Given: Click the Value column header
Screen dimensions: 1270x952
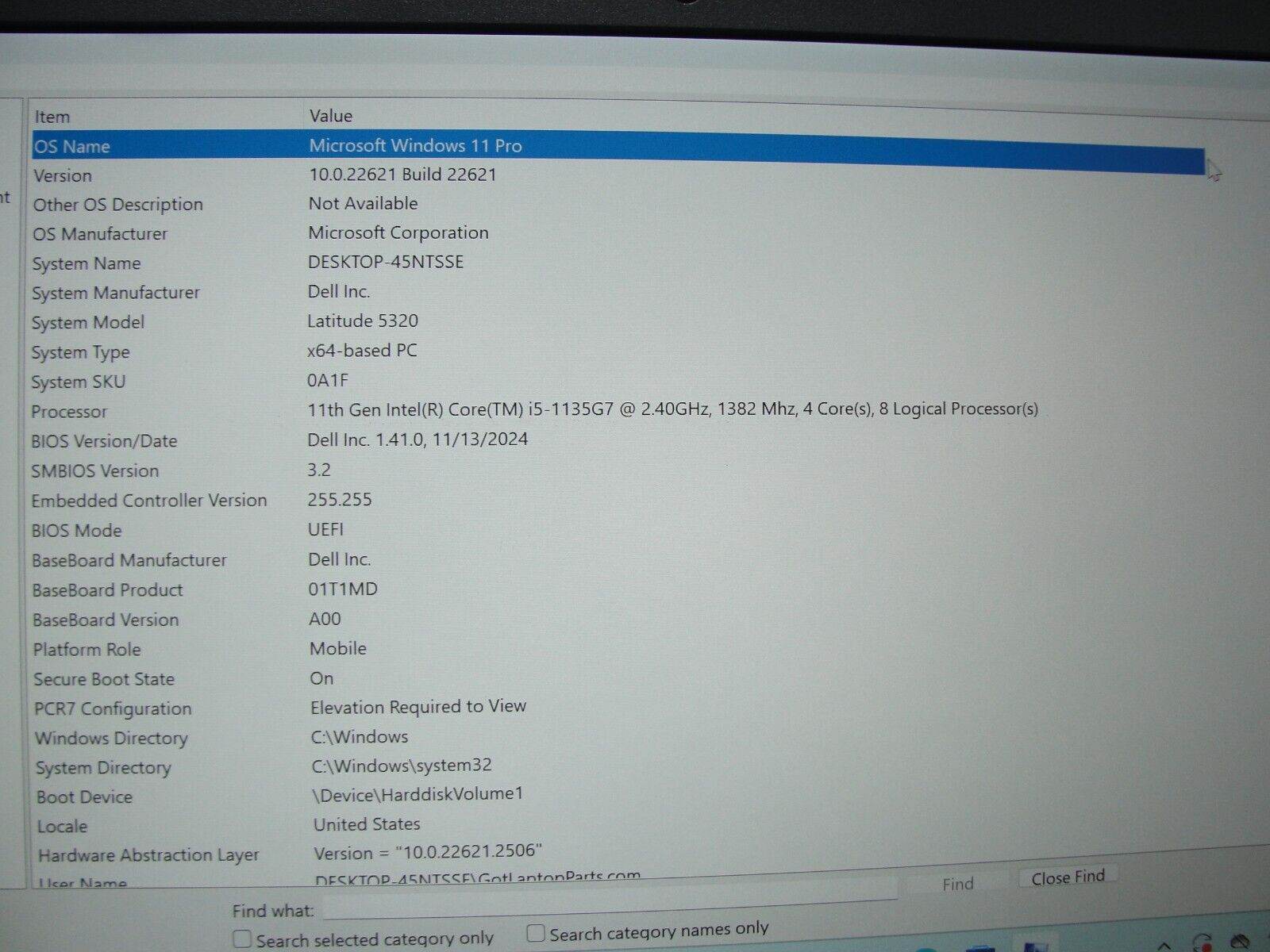Looking at the screenshot, I should click(x=331, y=116).
